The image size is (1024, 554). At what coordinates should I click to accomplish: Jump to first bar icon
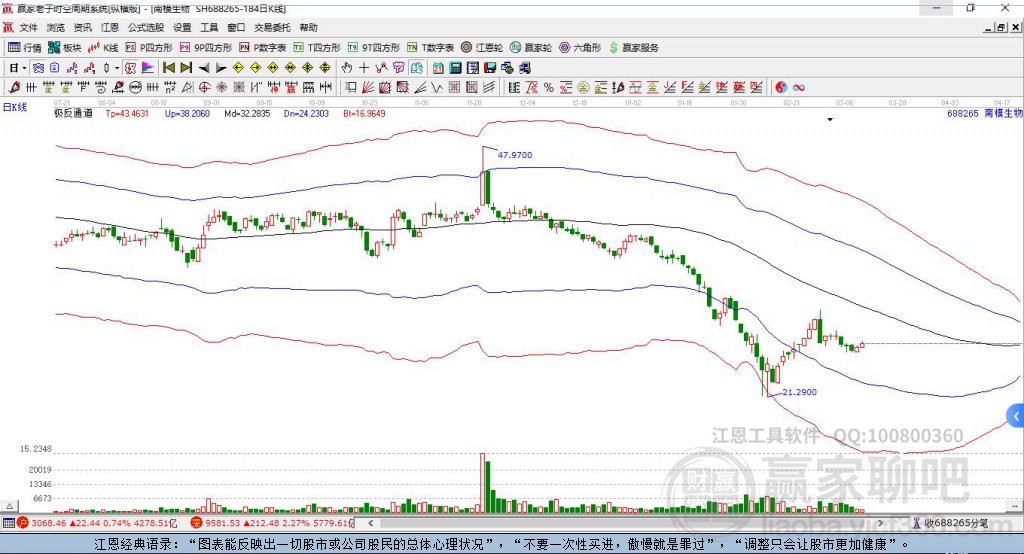(x=168, y=68)
